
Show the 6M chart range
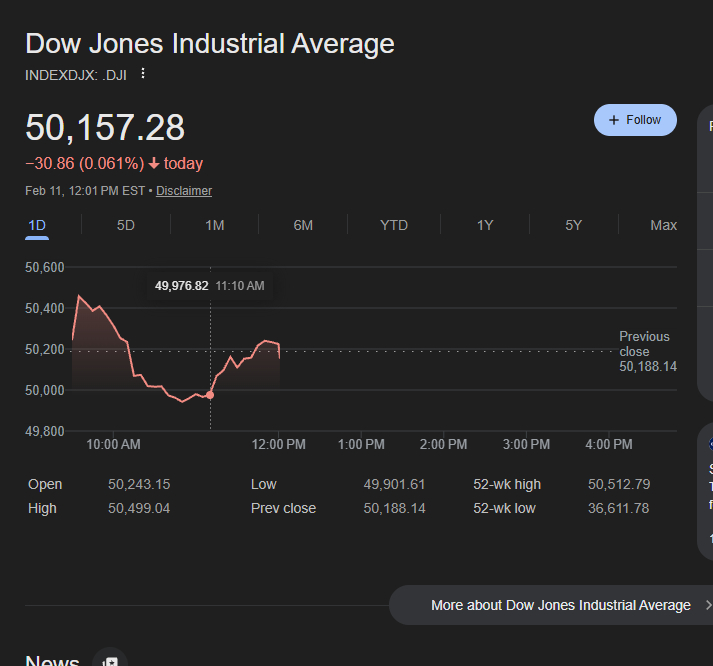click(x=303, y=225)
